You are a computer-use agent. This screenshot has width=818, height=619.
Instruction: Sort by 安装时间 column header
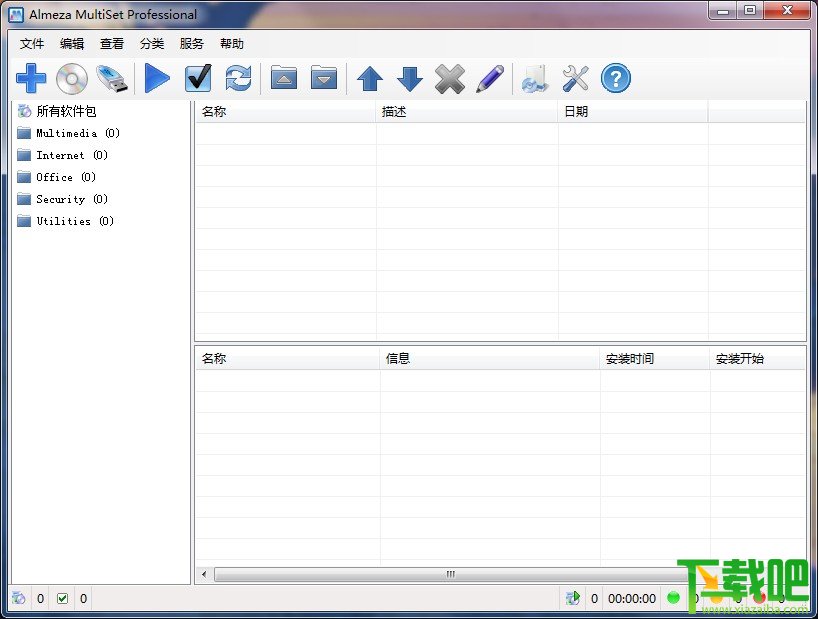tap(655, 359)
